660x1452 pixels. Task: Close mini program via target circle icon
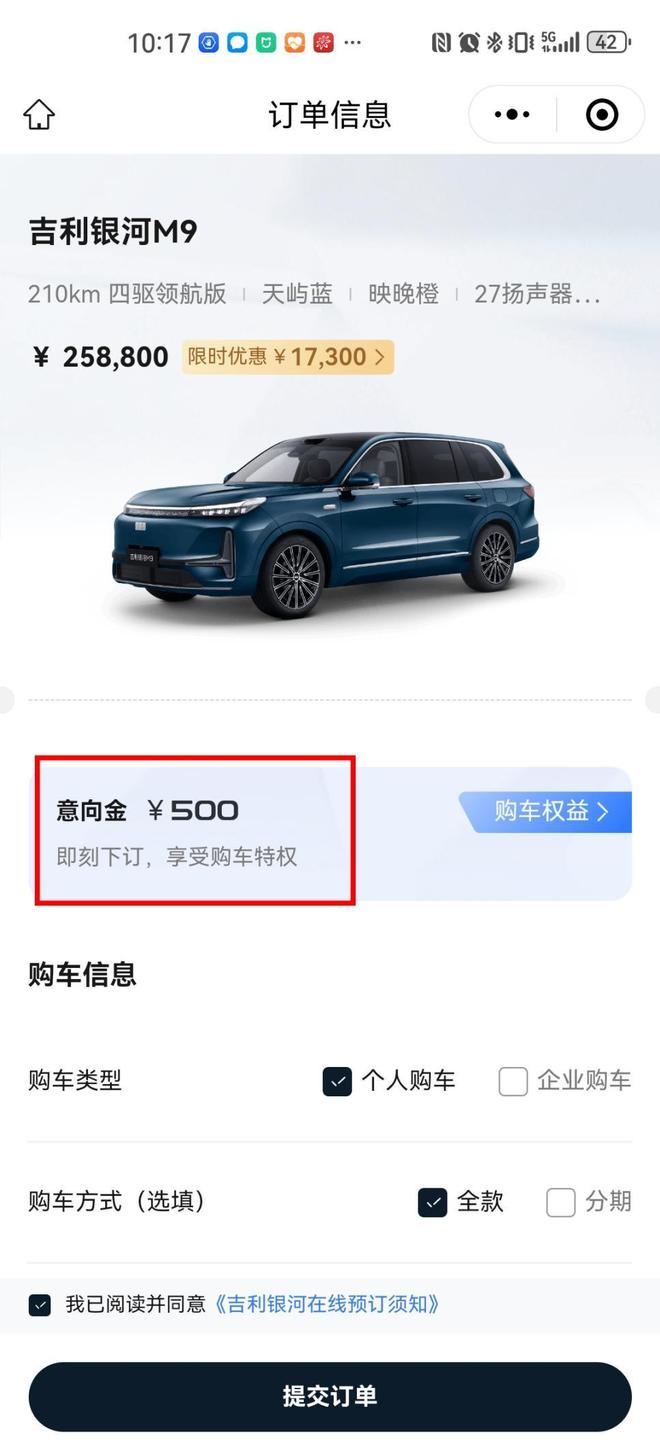tap(601, 115)
